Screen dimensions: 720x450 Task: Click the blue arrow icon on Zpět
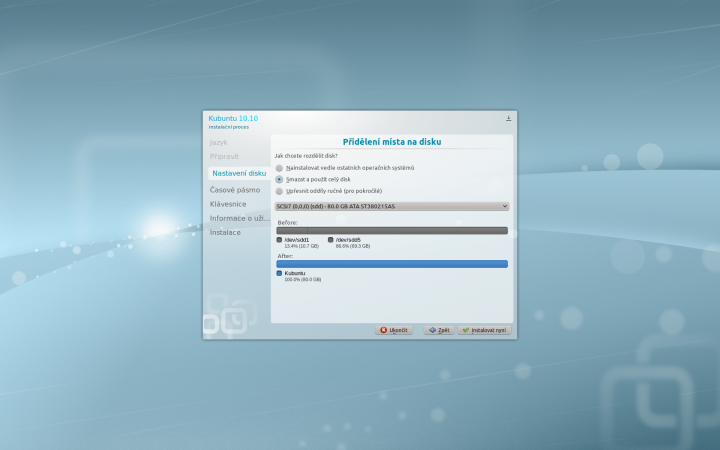click(x=432, y=330)
